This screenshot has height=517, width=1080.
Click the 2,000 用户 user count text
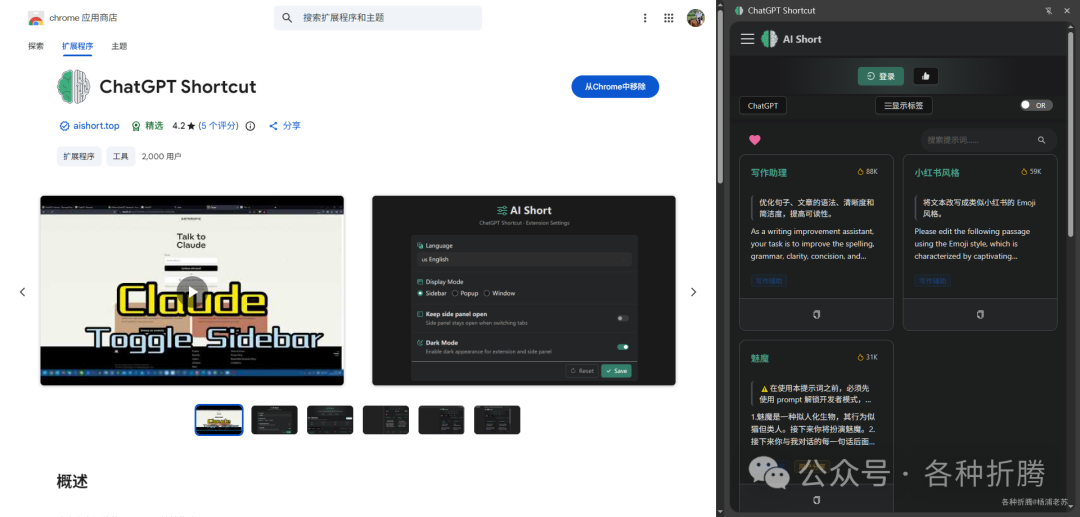pyautogui.click(x=161, y=156)
